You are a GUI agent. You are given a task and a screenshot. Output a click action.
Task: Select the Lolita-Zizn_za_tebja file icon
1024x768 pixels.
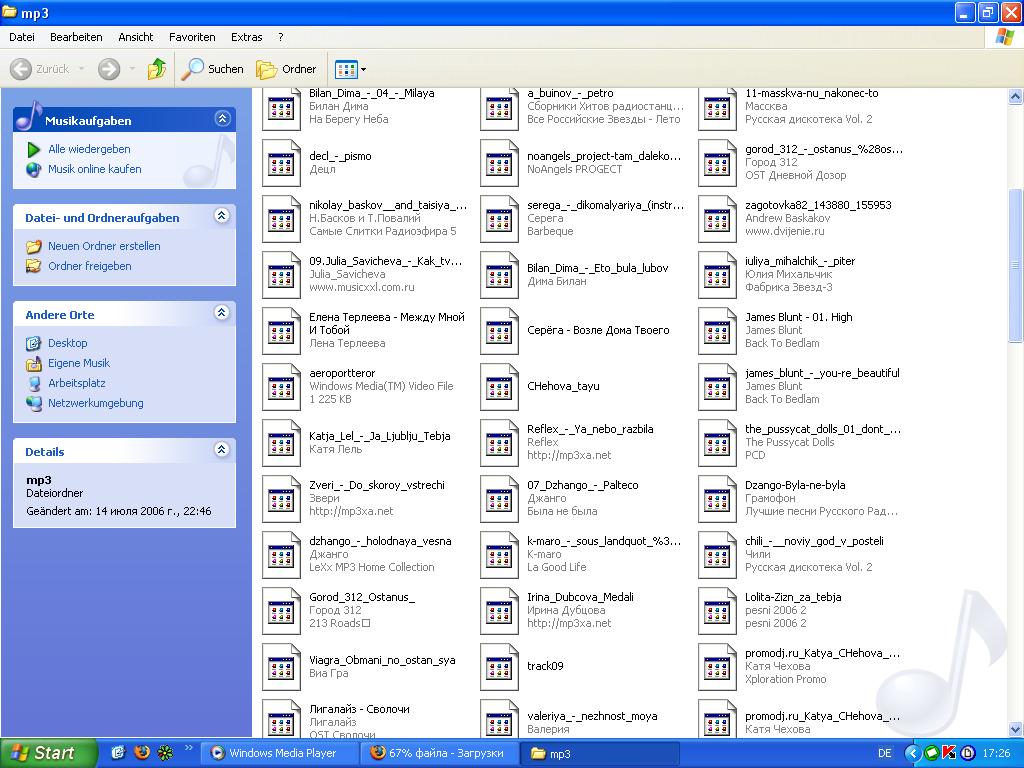[718, 611]
